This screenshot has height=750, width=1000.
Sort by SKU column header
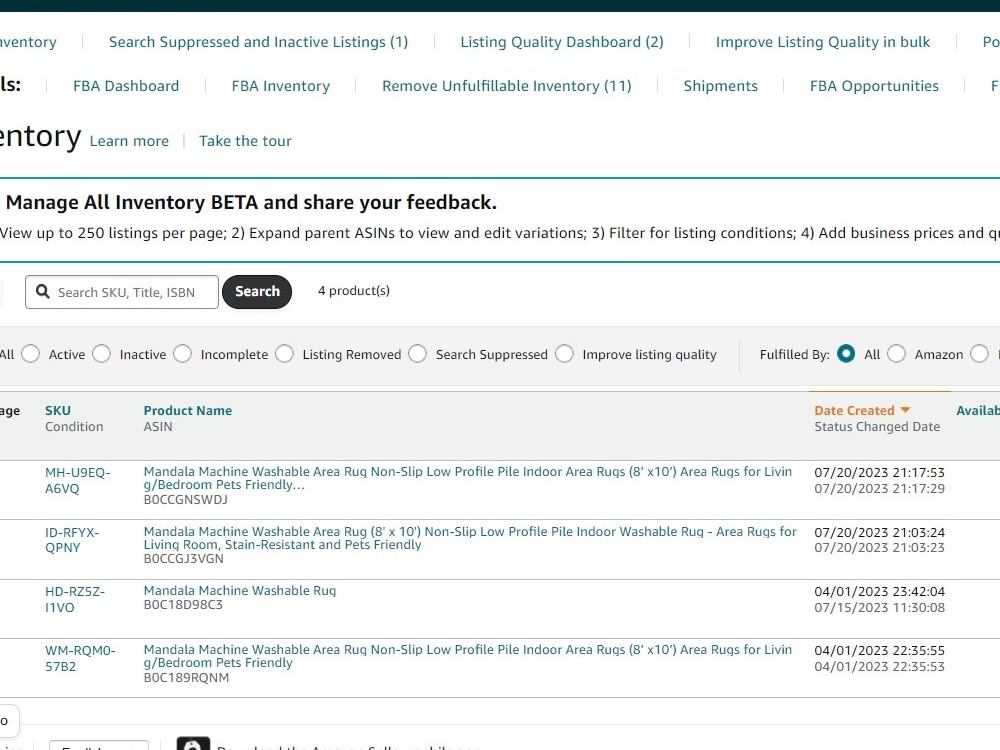click(x=58, y=411)
